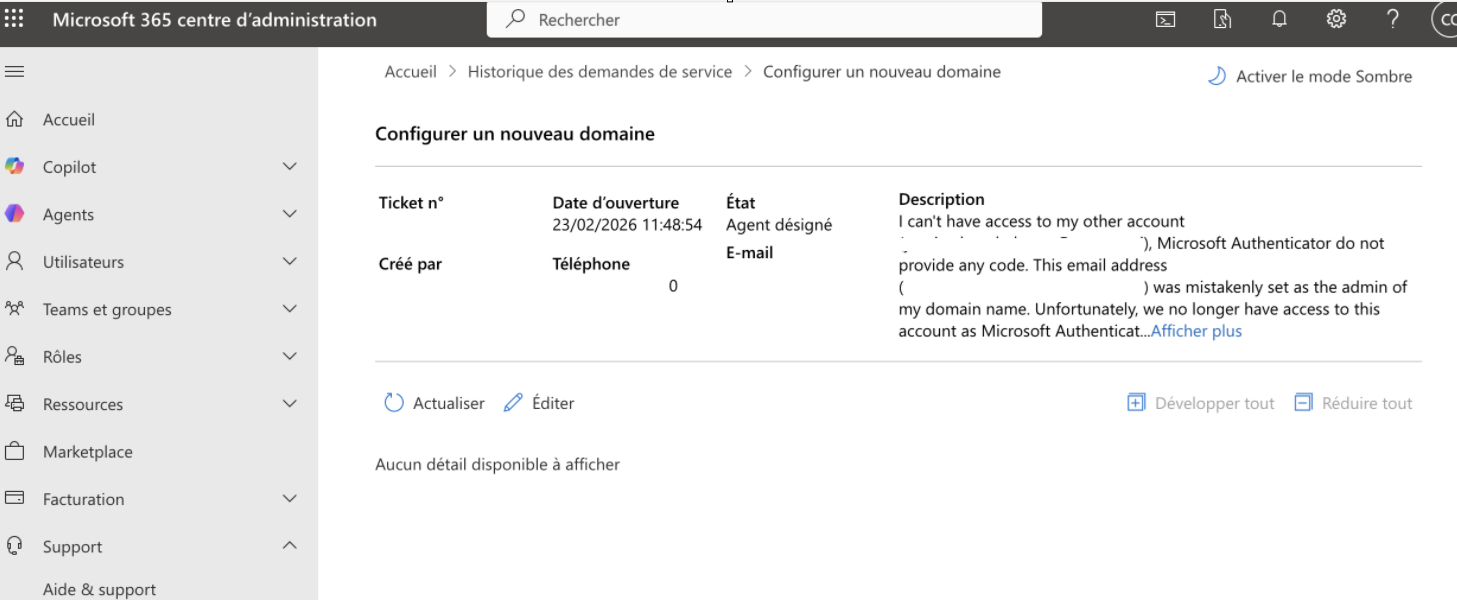Select Teams et groupes label in sidebar

click(x=107, y=310)
